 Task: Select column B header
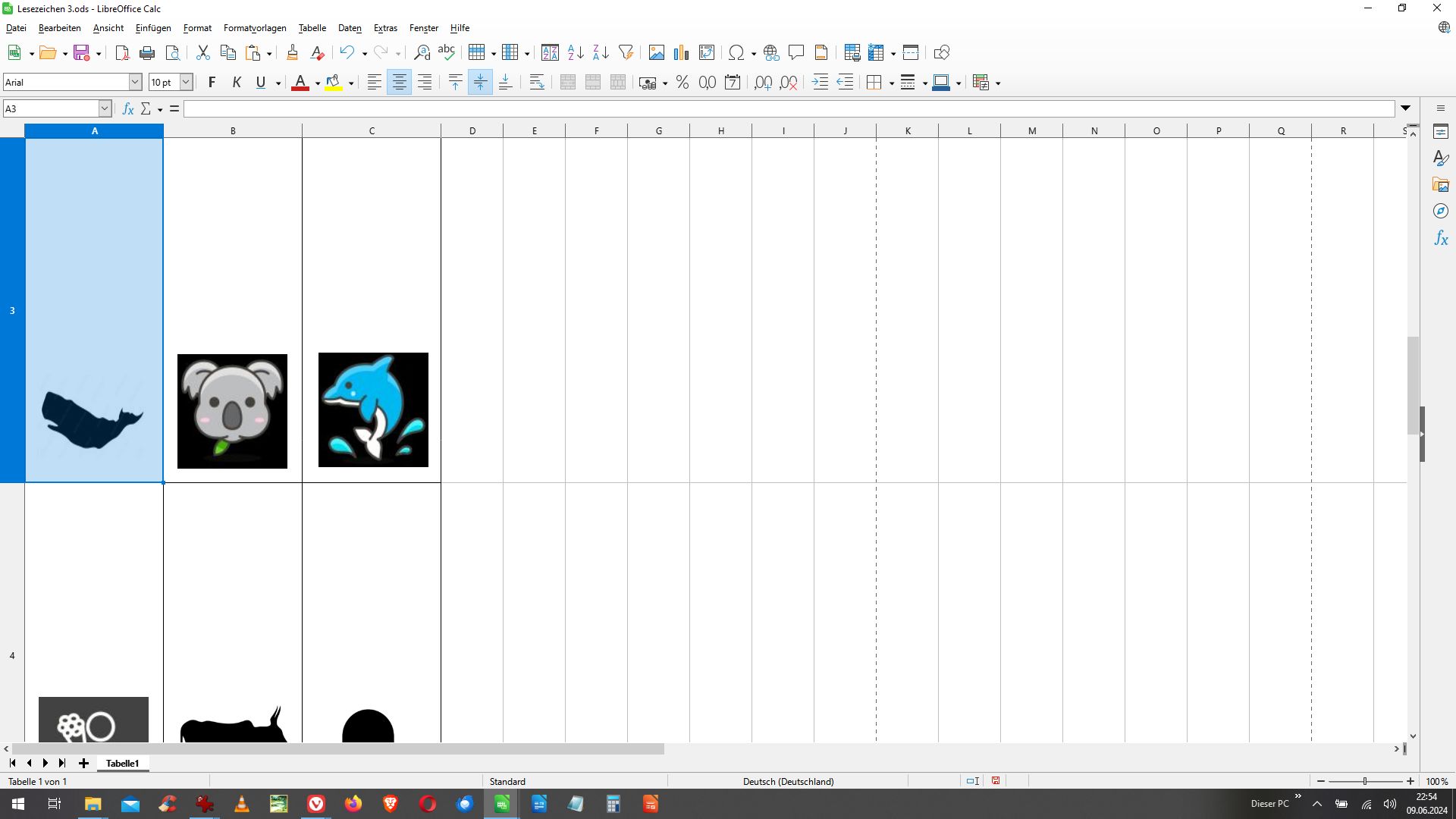tap(233, 130)
